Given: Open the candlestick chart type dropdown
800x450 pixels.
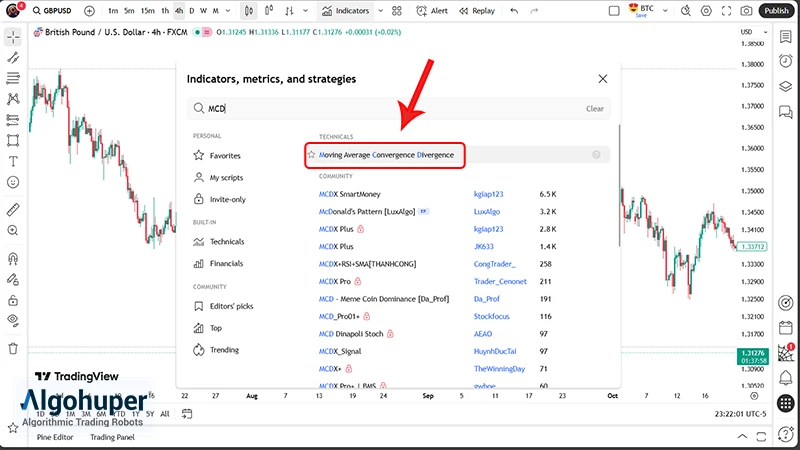Looking at the screenshot, I should point(249,11).
